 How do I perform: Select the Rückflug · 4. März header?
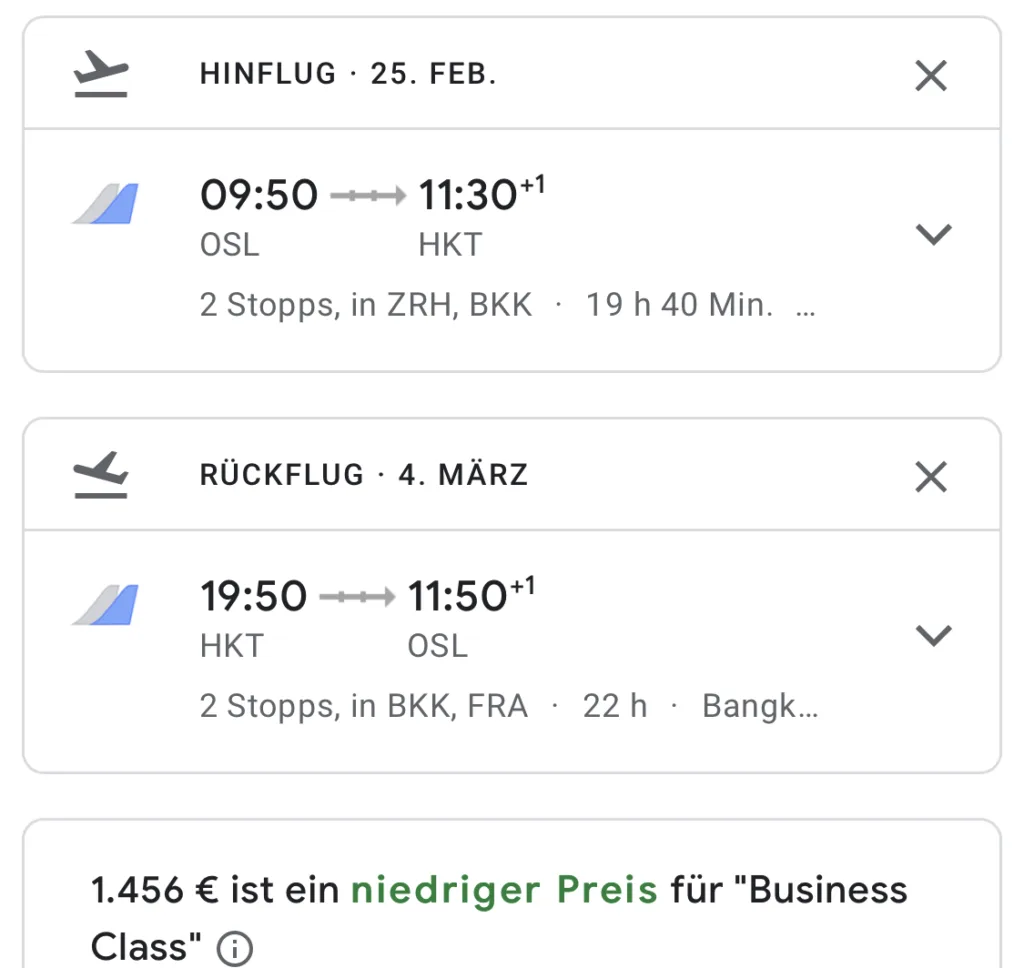[364, 475]
